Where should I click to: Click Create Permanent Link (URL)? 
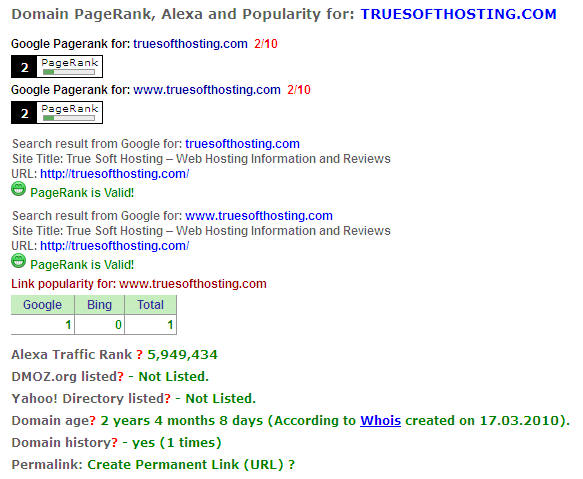(185, 464)
